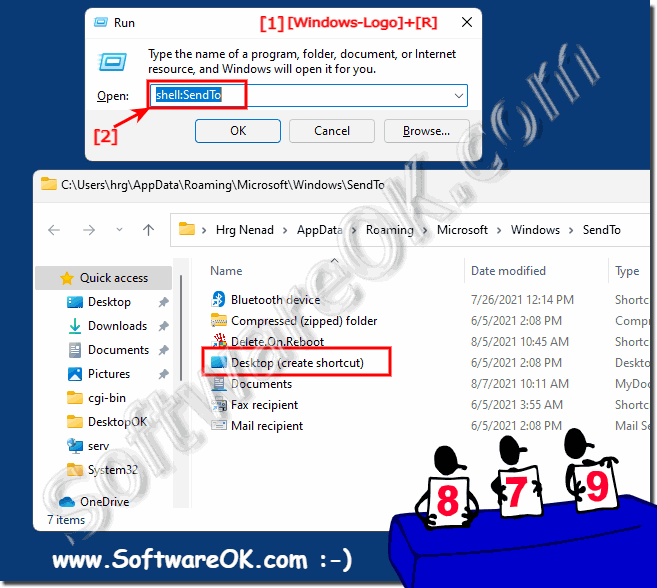
Task: Open serv in navigation pane
Action: pyautogui.click(x=98, y=446)
